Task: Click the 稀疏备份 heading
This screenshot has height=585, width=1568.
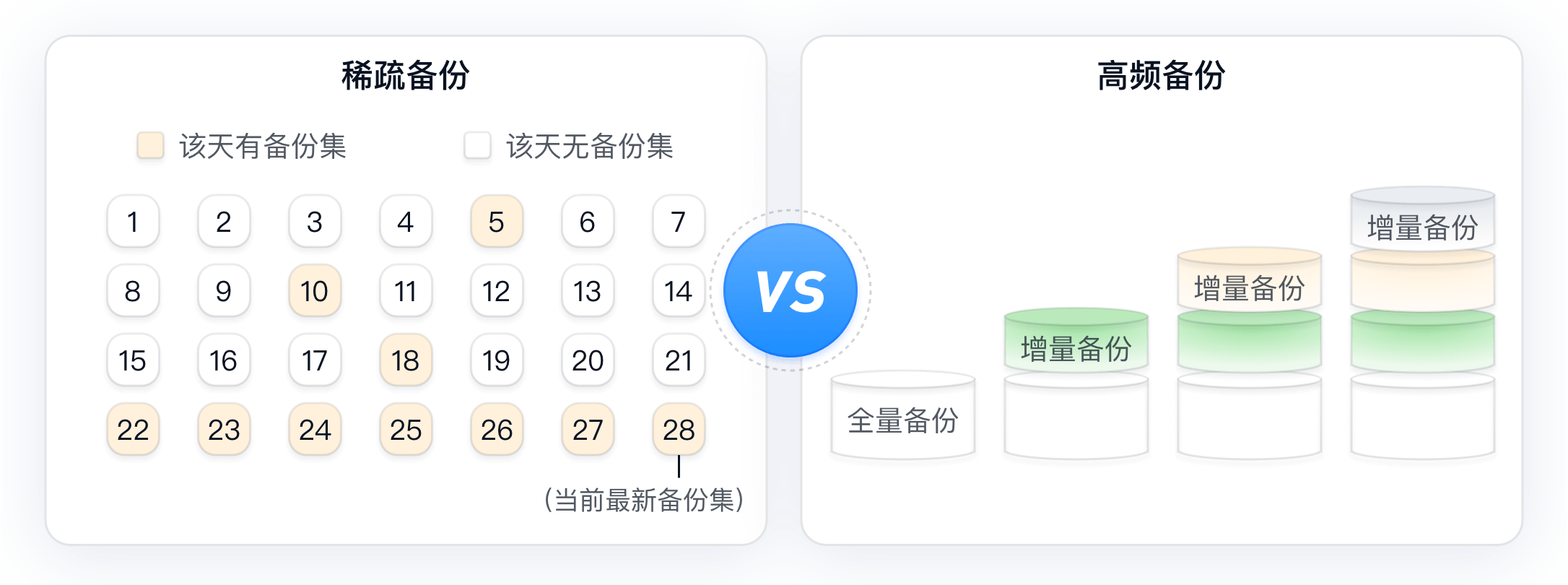Action: [406, 75]
